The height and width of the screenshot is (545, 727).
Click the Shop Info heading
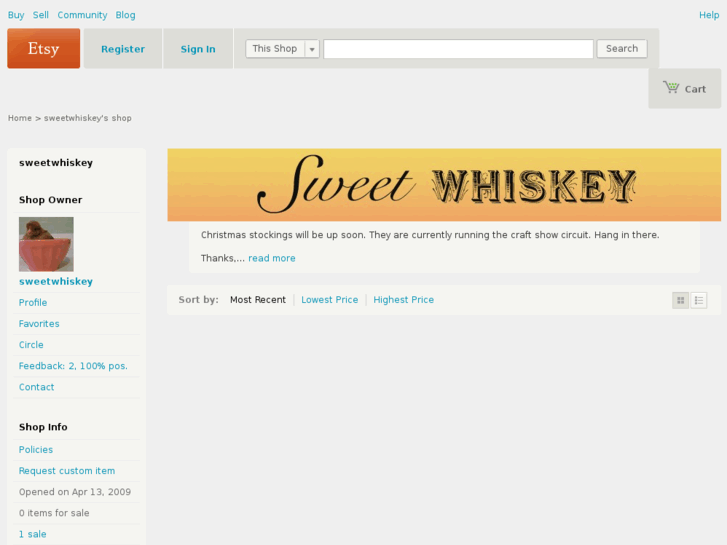43,427
